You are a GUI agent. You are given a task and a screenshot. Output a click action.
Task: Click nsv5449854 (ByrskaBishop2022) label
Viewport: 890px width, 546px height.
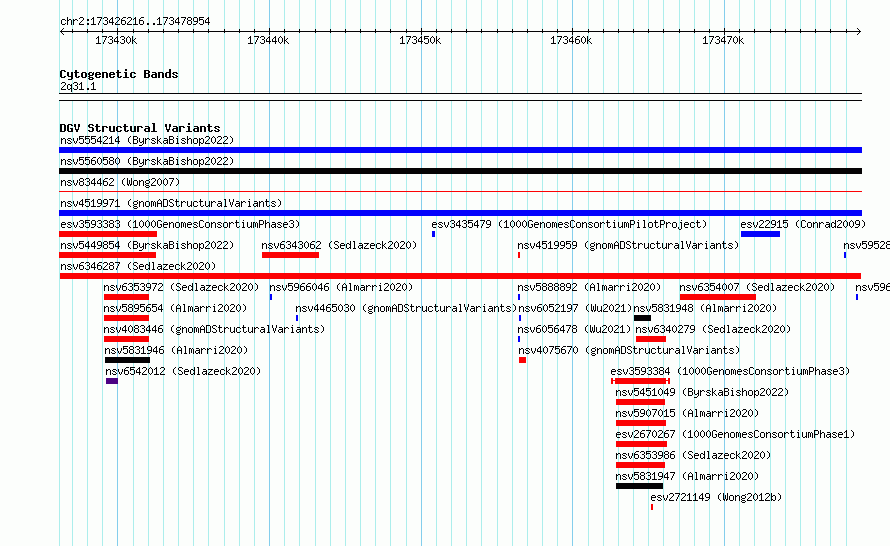(x=147, y=245)
